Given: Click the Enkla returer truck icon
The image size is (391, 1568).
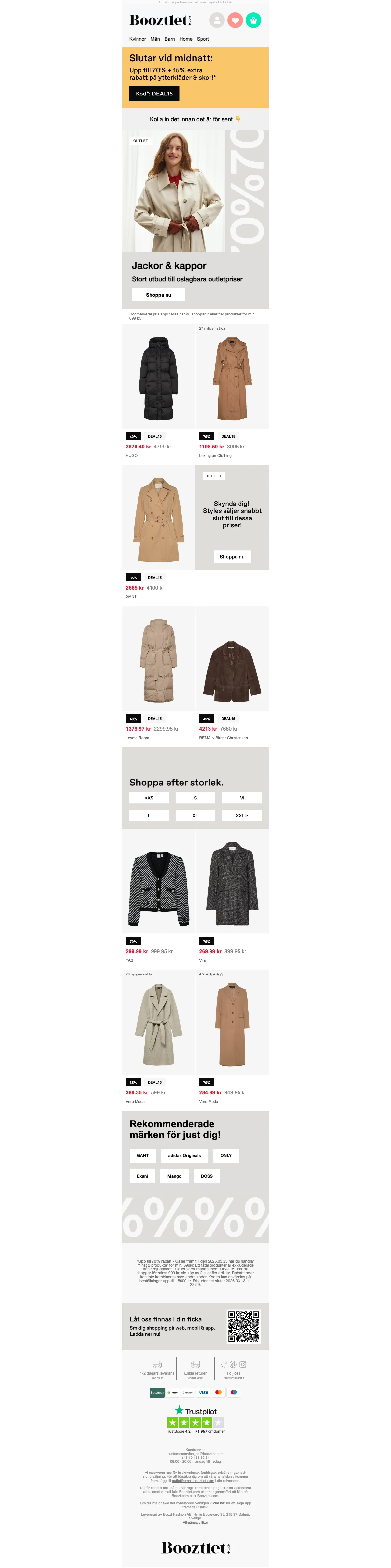Looking at the screenshot, I should tap(195, 1365).
